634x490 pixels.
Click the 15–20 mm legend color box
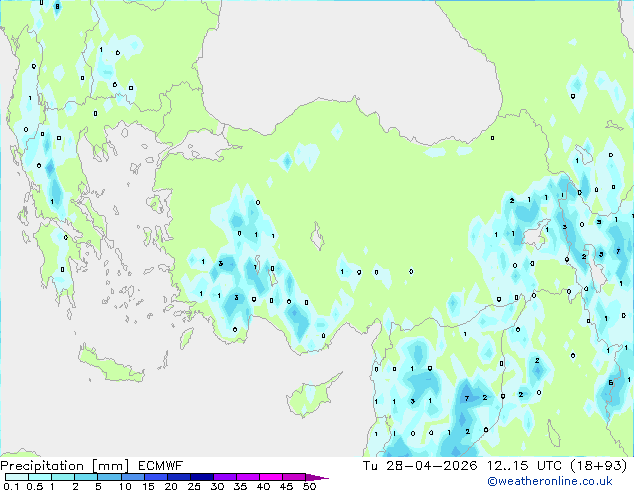155,477
